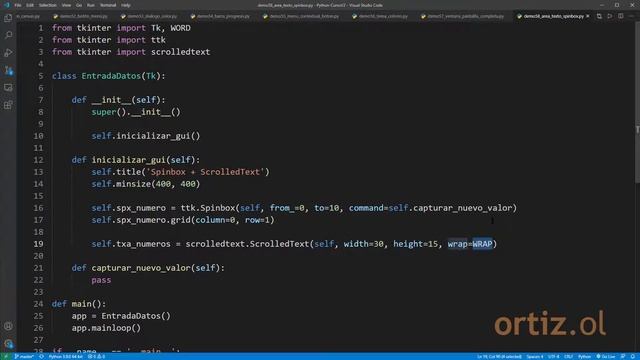This screenshot has height=360, width=640.
Task: Switch to the demo56 tema colores tab
Action: click(x=380, y=16)
